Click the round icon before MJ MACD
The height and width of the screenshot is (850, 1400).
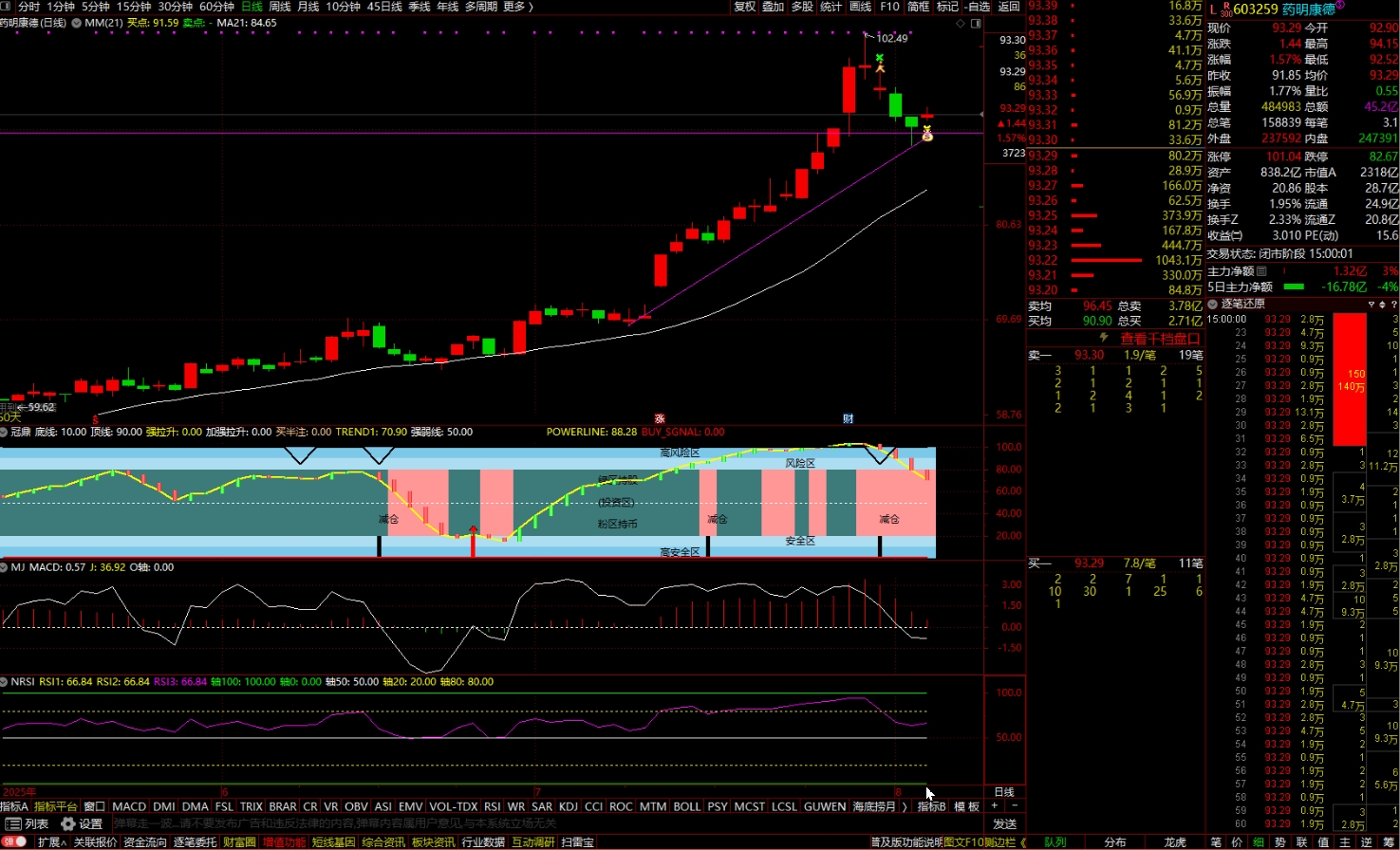(x=4, y=567)
